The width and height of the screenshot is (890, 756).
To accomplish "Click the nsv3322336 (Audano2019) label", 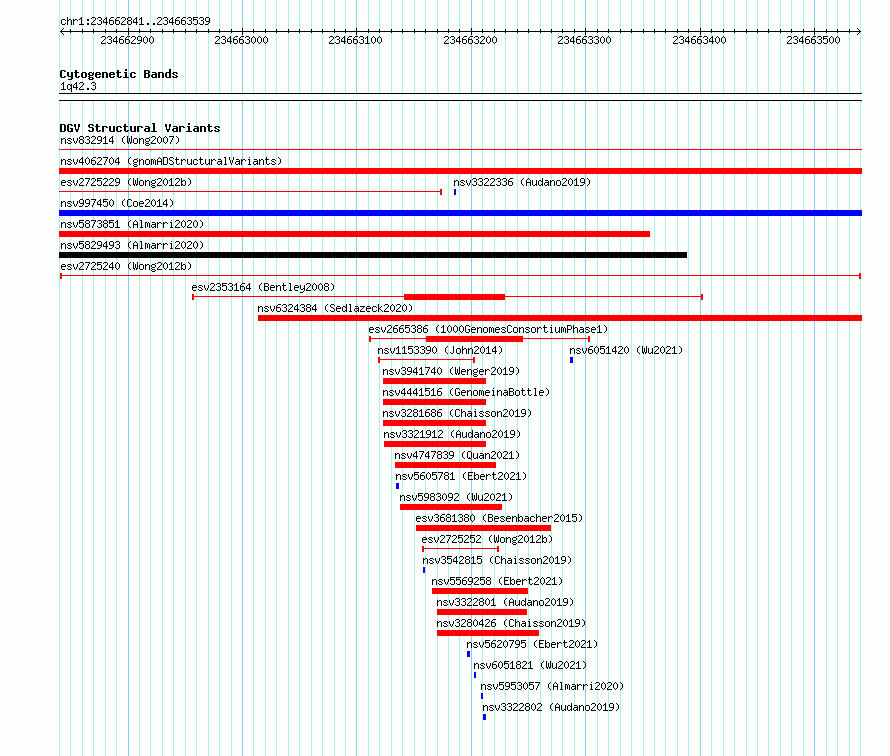I will (x=522, y=182).
